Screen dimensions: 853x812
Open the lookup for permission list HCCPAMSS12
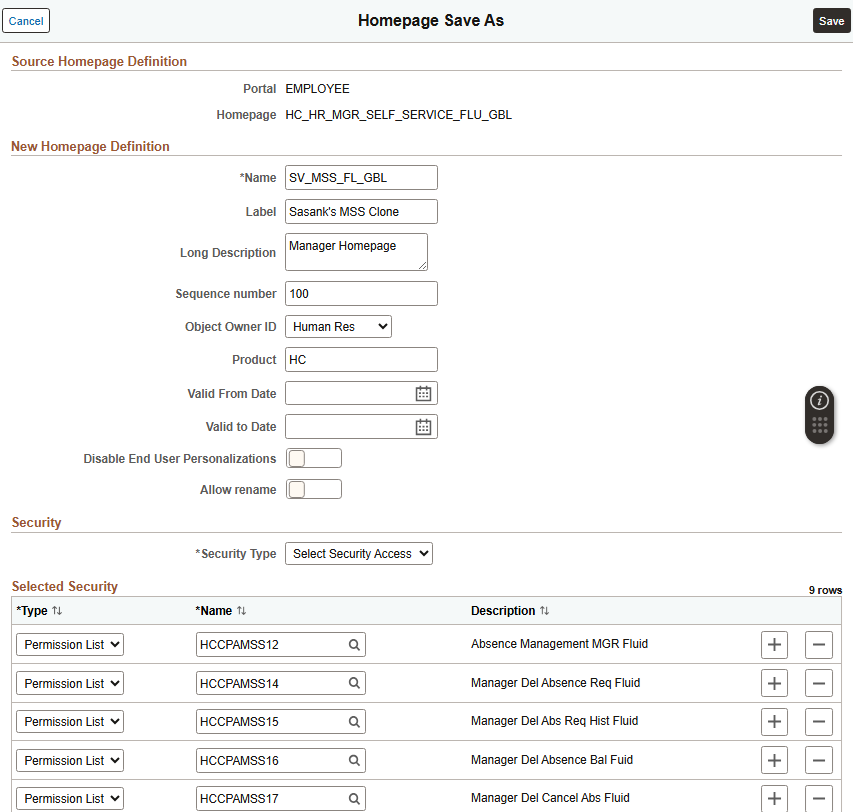pyautogui.click(x=355, y=644)
